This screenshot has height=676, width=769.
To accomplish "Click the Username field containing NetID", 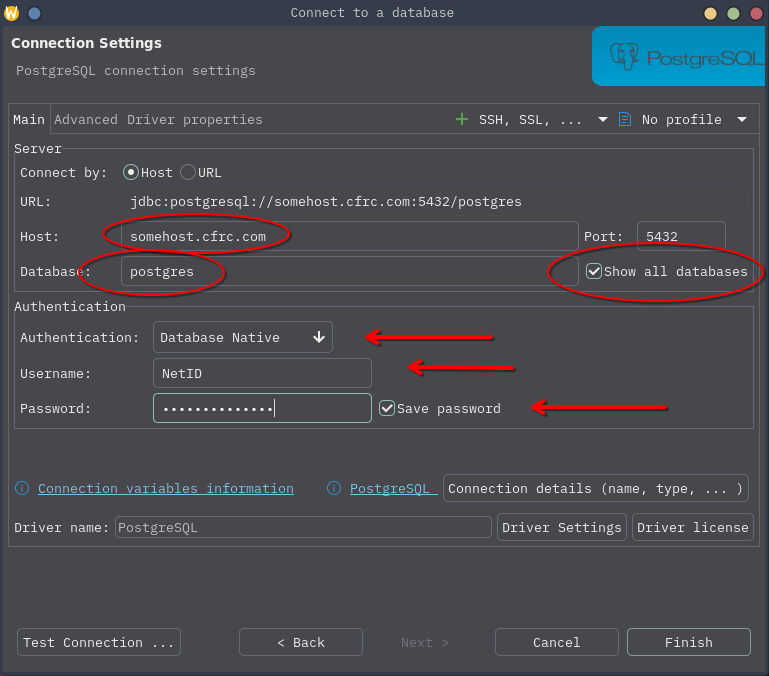I will 262,373.
